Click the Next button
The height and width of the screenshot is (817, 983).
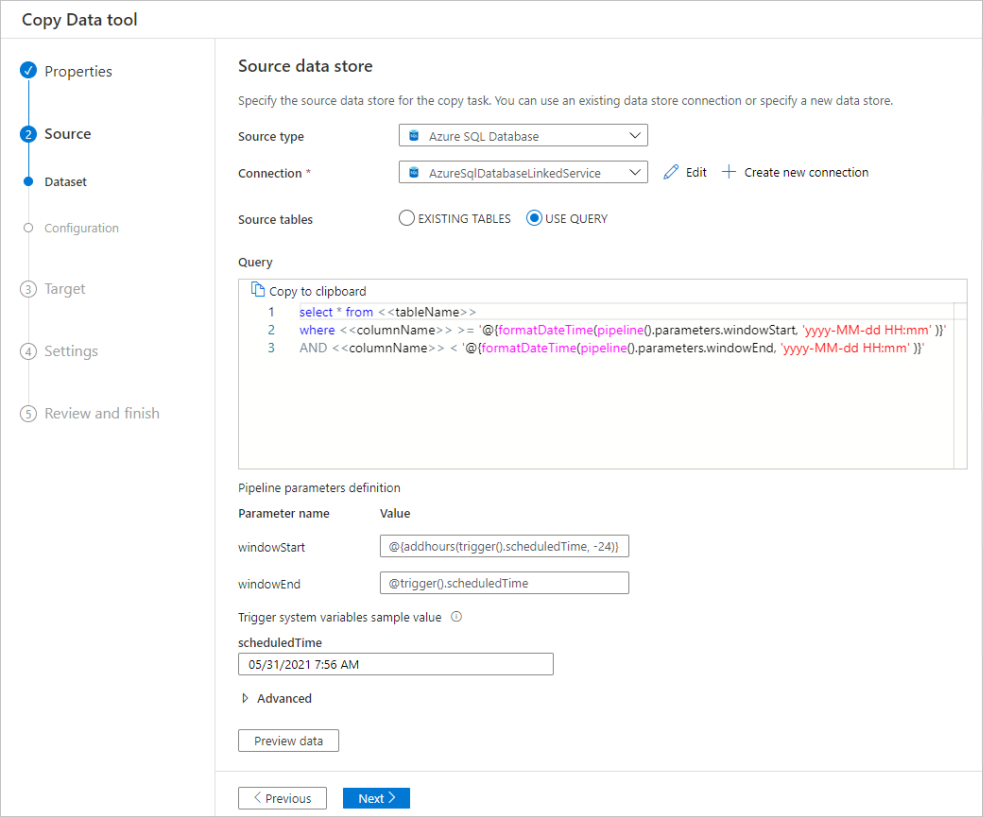(376, 797)
